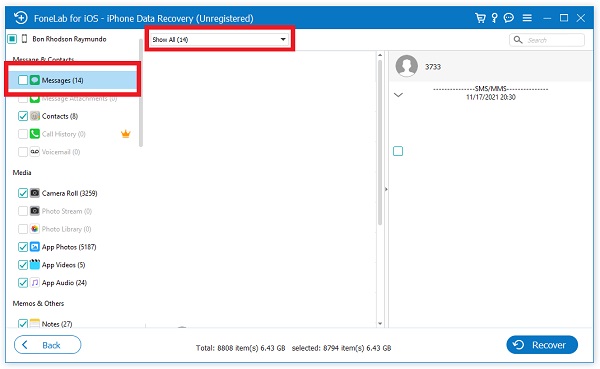Click the orange crown premium icon
The height and width of the screenshot is (369, 600).
[x=126, y=134]
